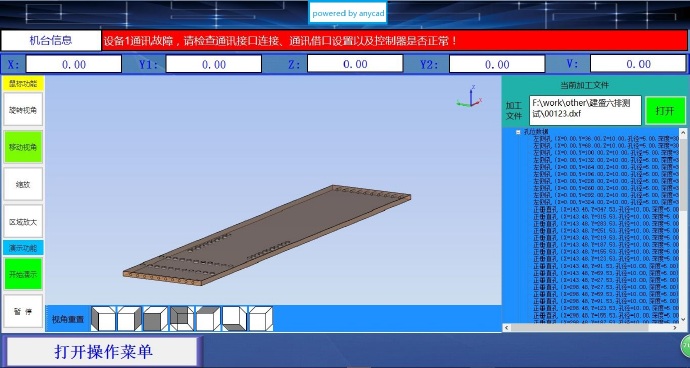Click the XYZ axis indicator in viewport
This screenshot has width=690, height=368.
click(x=470, y=96)
